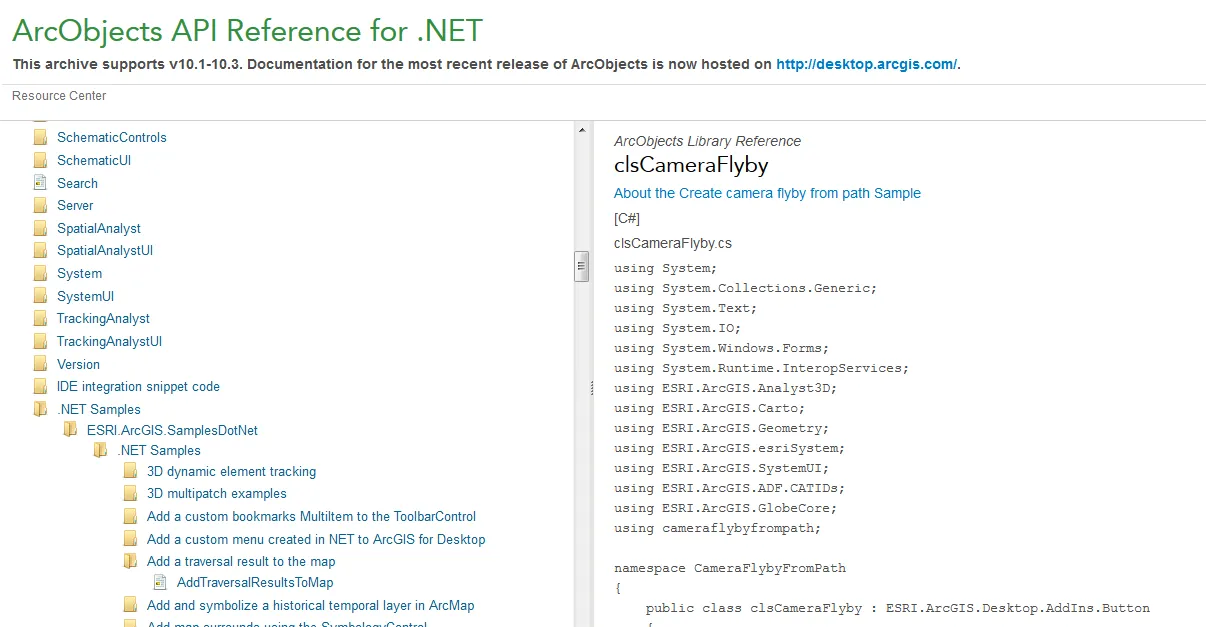Image resolution: width=1206 pixels, height=627 pixels.
Task: Click the IDE integration snippet code folder icon
Action: tap(40, 386)
